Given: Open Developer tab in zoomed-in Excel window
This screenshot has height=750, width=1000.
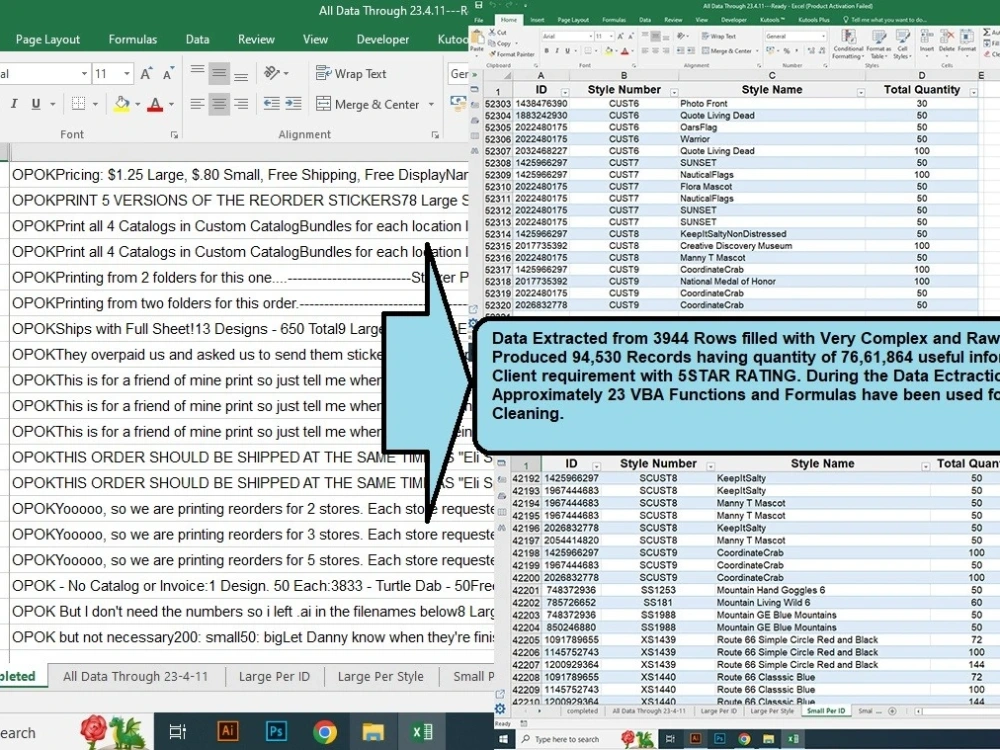Looking at the screenshot, I should (383, 40).
